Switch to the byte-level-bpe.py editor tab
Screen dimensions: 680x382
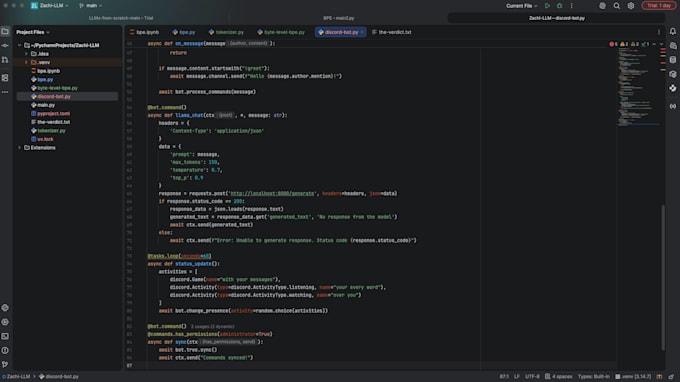pos(281,32)
